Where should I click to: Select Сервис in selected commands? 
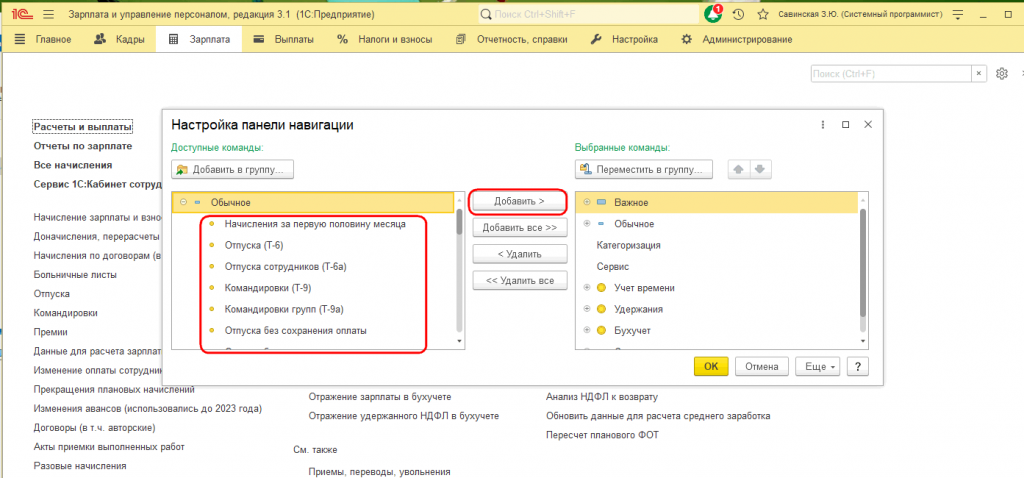pos(613,267)
